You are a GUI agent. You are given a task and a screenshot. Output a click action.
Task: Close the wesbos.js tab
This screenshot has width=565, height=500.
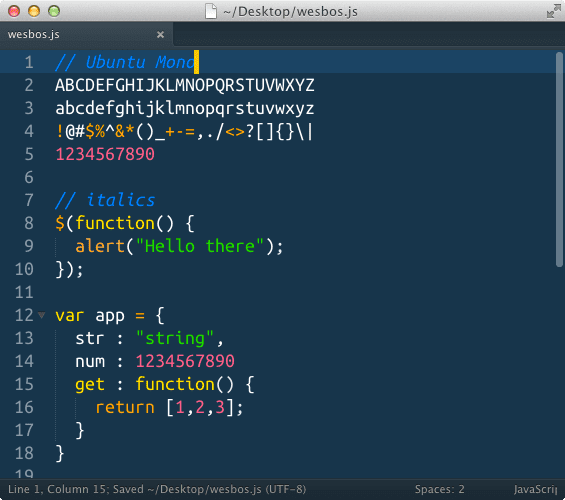click(x=160, y=35)
